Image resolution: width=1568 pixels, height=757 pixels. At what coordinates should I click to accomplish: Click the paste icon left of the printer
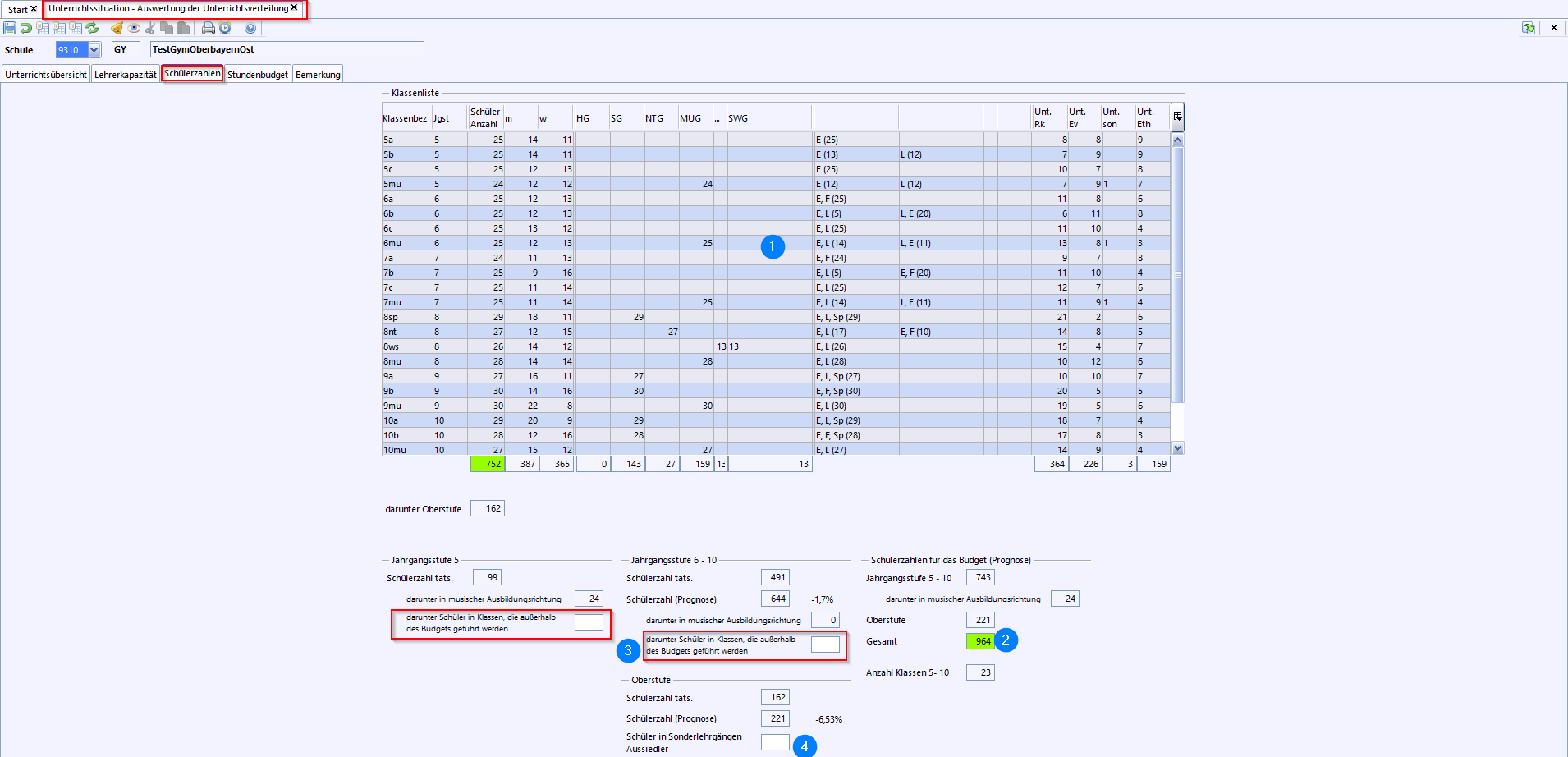183,28
